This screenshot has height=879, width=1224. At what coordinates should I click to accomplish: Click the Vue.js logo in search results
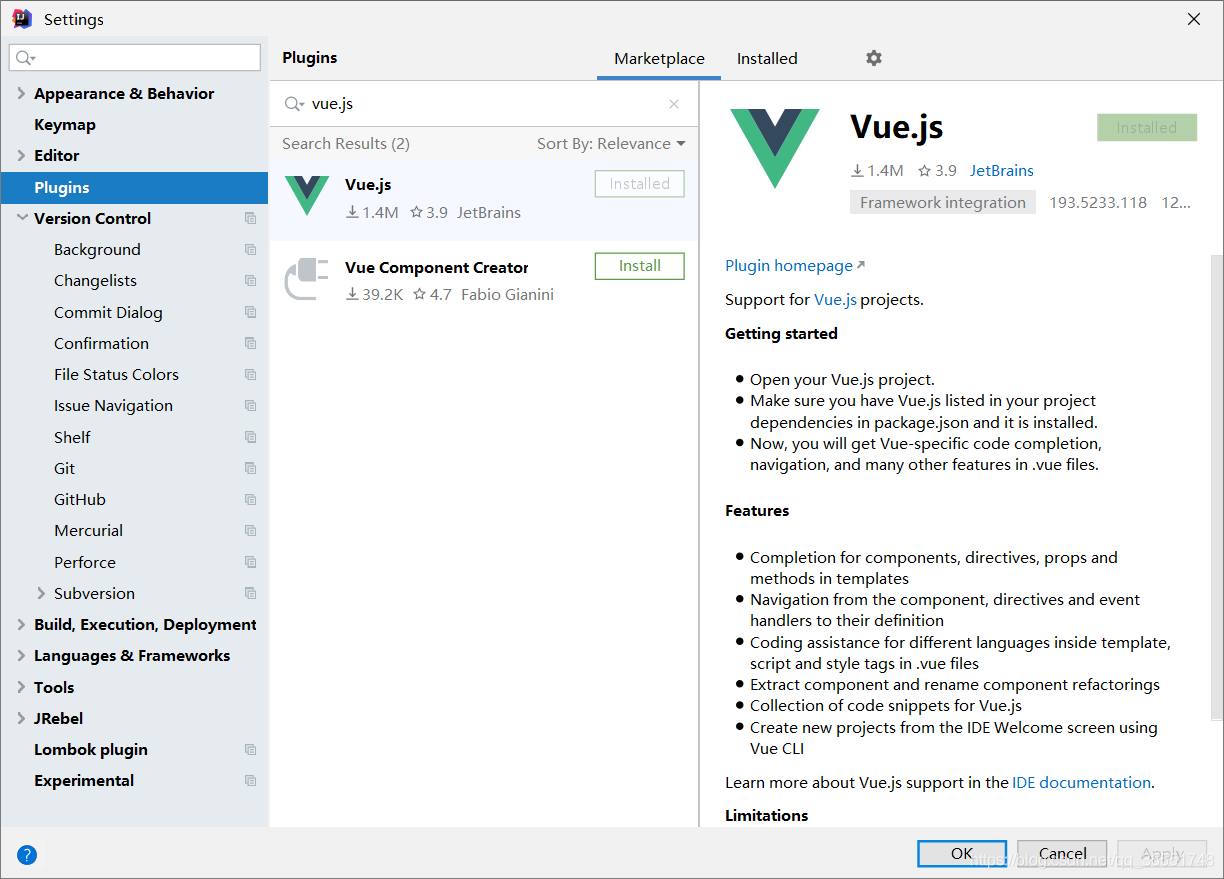[x=307, y=195]
